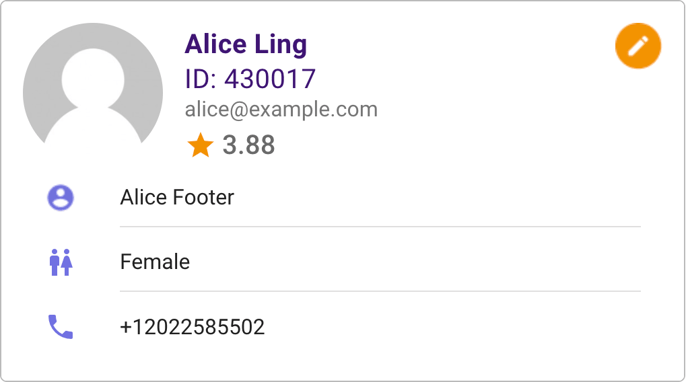Click the number 430017 in the ID line

270,79
